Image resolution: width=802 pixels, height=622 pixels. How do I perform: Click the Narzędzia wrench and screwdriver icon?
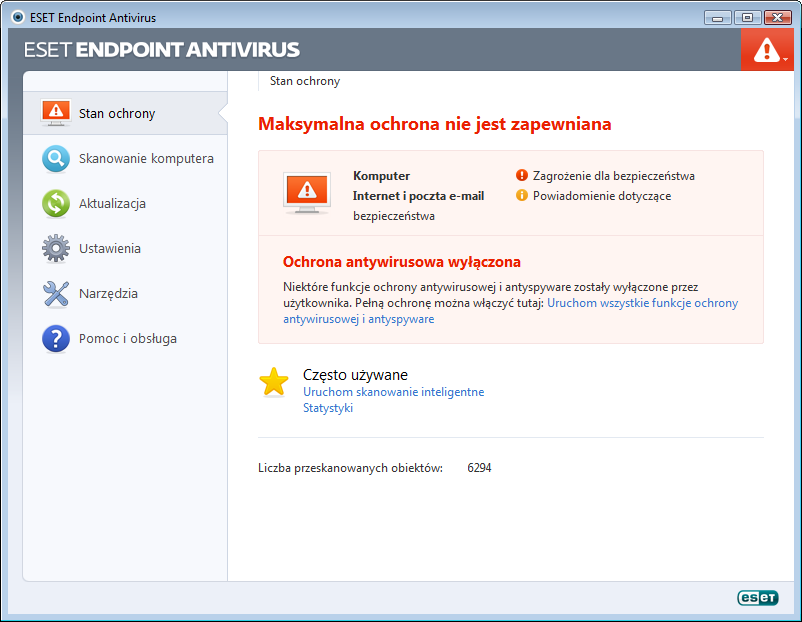pyautogui.click(x=56, y=294)
